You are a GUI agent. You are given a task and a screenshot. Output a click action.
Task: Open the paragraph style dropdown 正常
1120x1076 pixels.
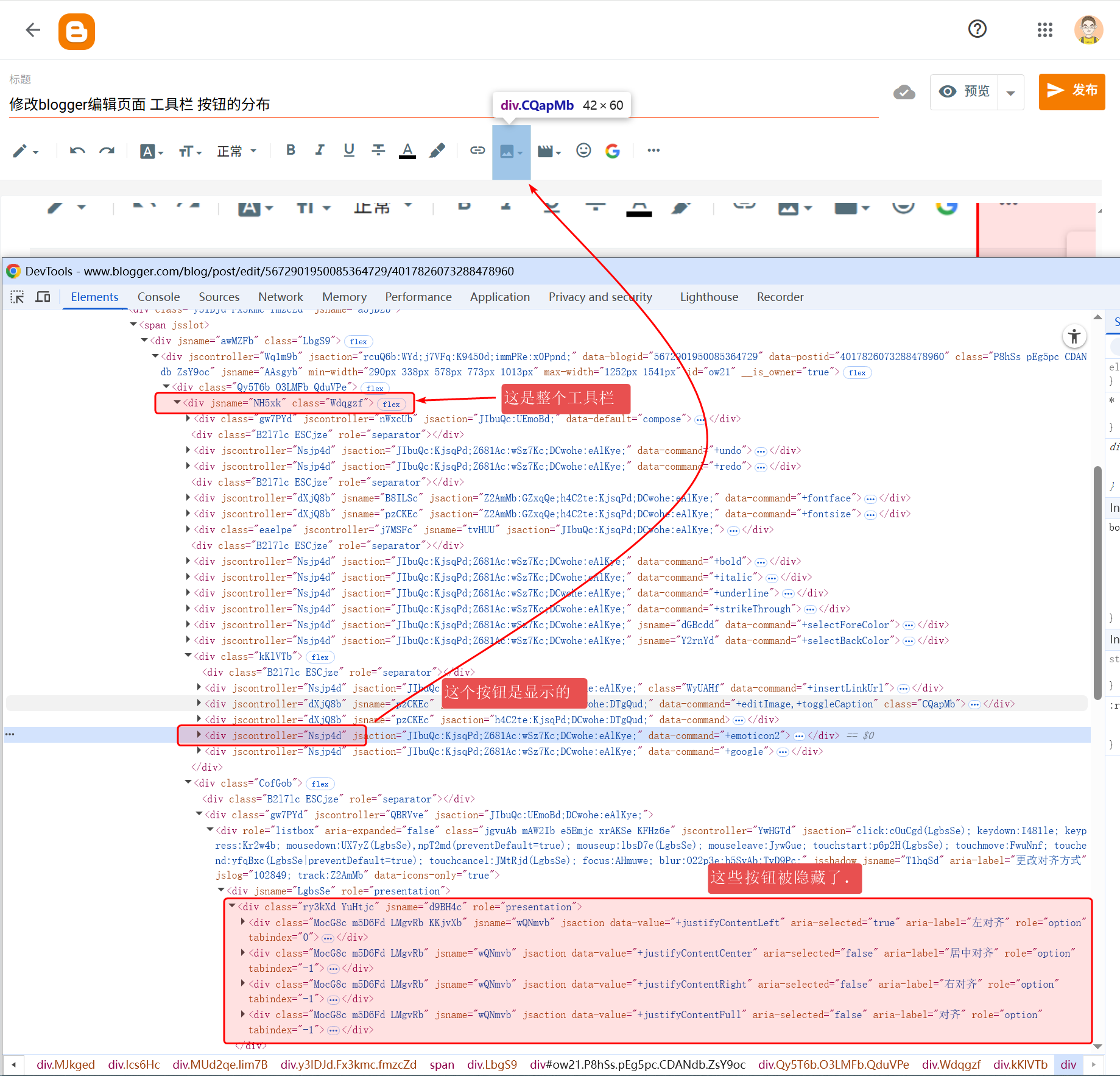coord(237,151)
